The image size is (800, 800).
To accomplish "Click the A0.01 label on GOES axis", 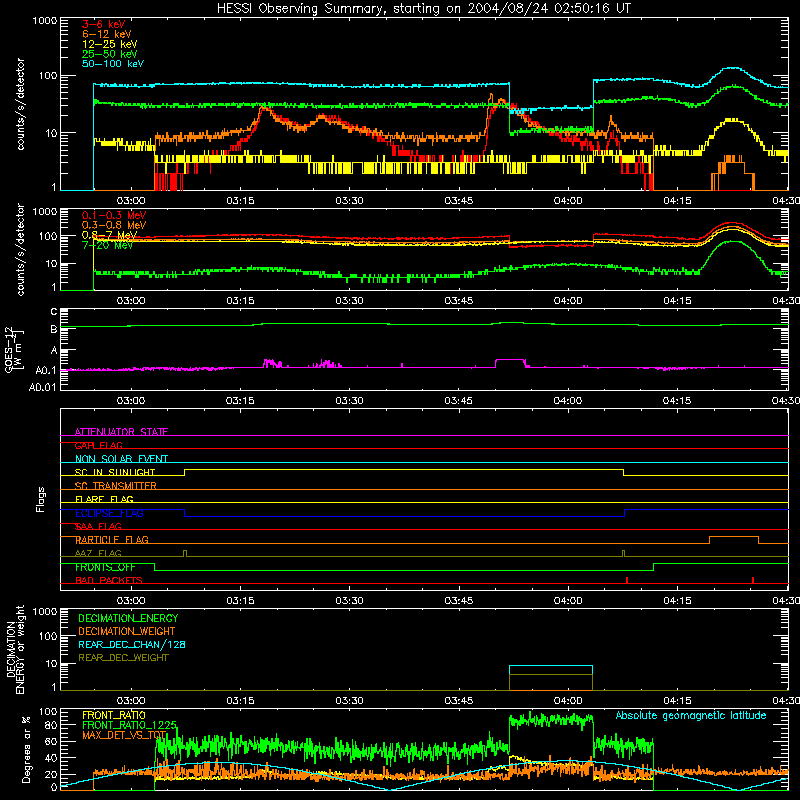I will (x=42, y=387).
